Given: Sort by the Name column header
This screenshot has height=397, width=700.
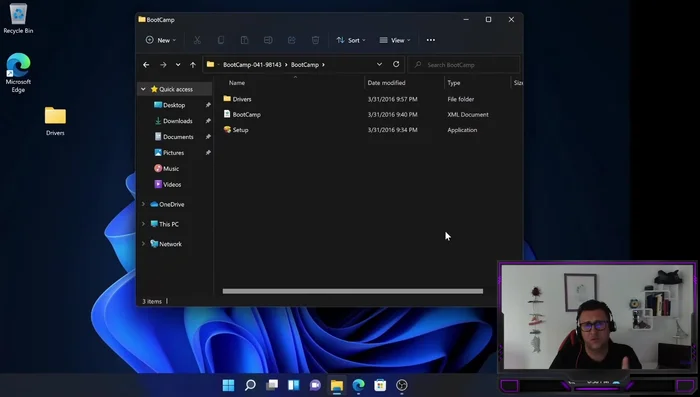Looking at the screenshot, I should point(237,83).
